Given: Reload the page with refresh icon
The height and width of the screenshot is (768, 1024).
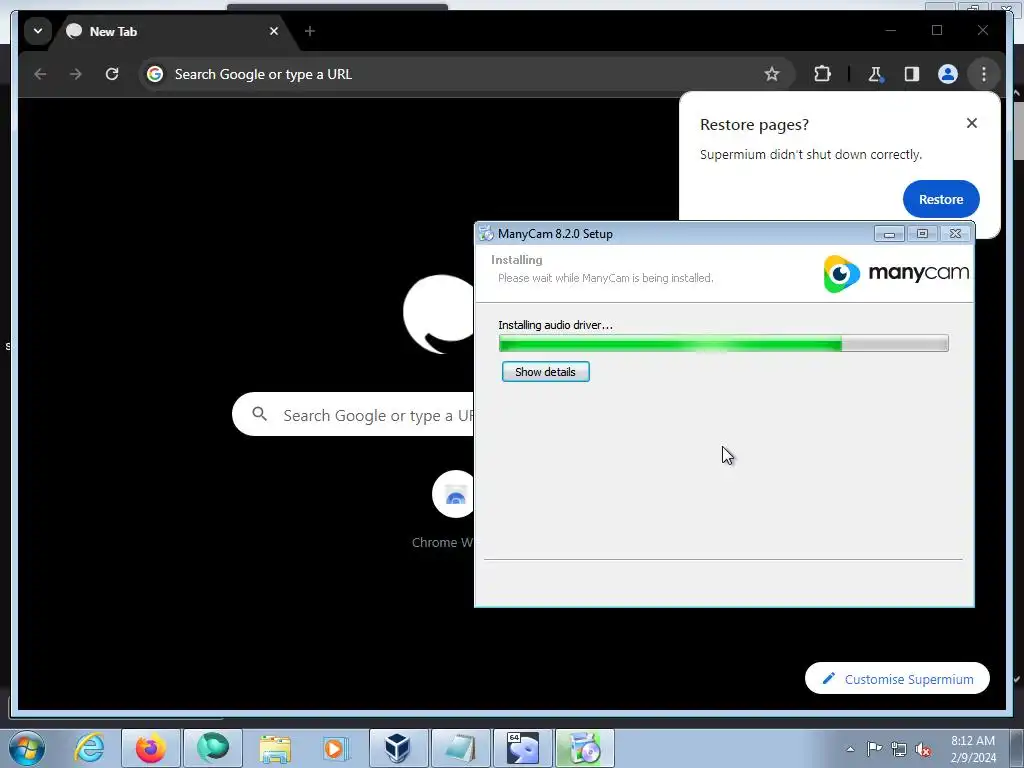Looking at the screenshot, I should pyautogui.click(x=112, y=74).
